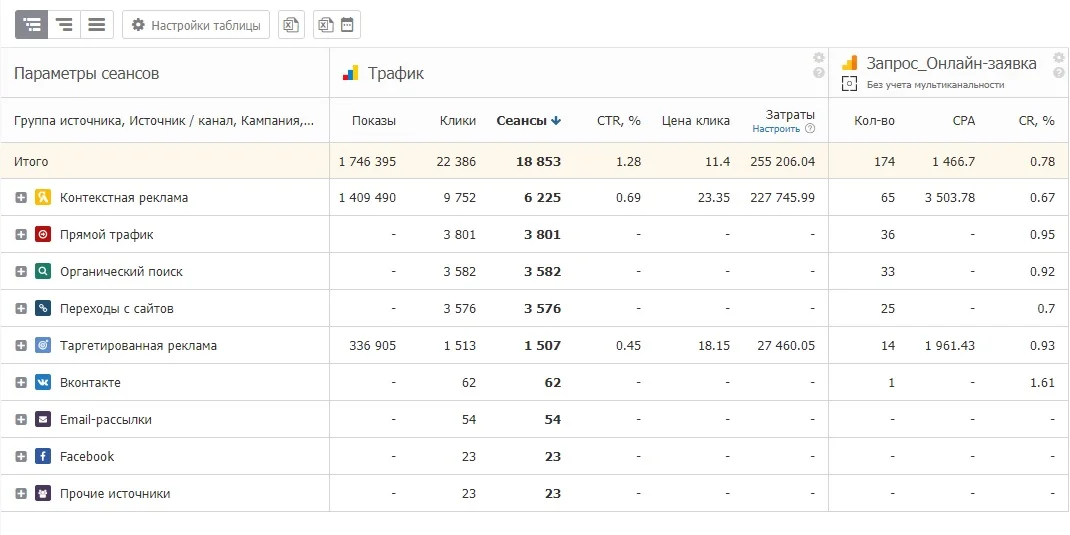Export table to Excel icon
This screenshot has height=535, width=1070.
pos(291,25)
